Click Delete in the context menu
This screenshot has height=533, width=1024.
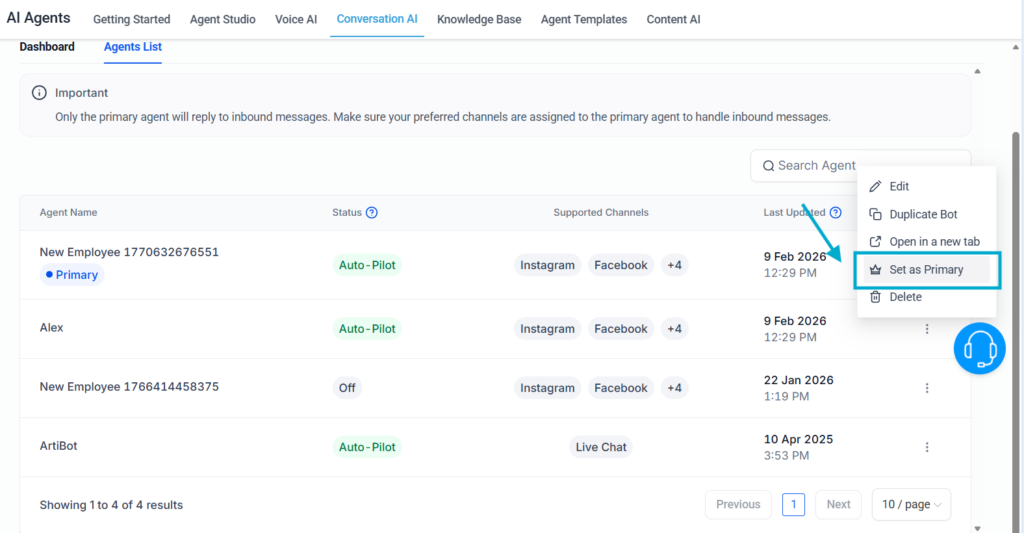905,297
